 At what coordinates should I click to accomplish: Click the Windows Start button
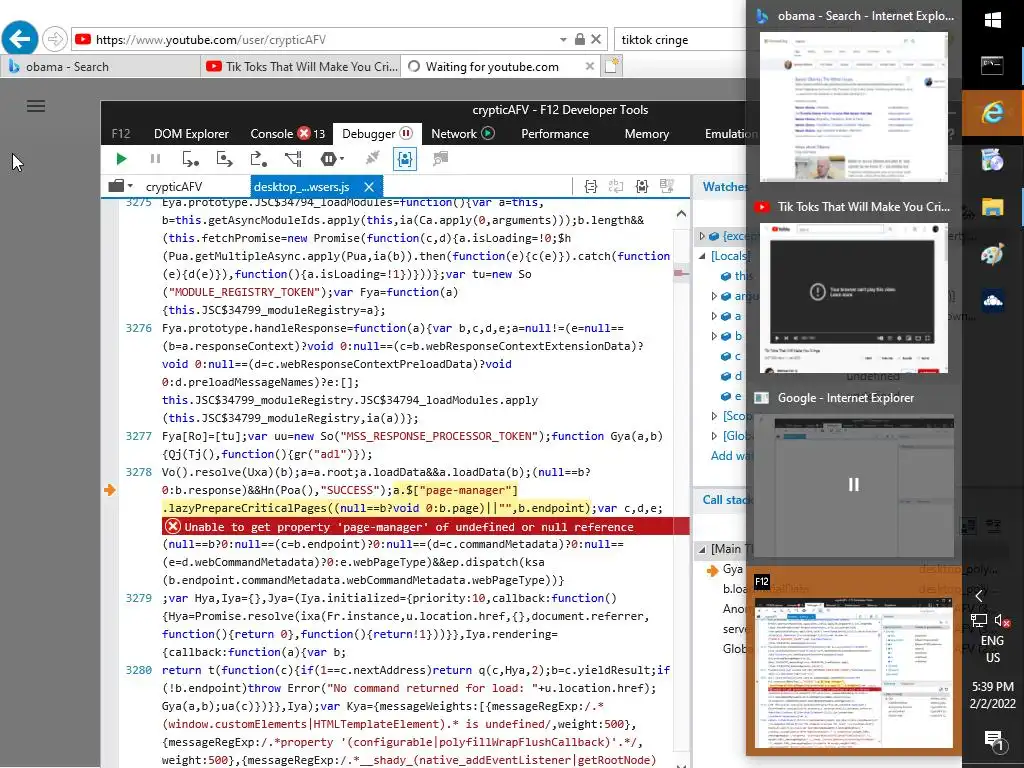(993, 20)
